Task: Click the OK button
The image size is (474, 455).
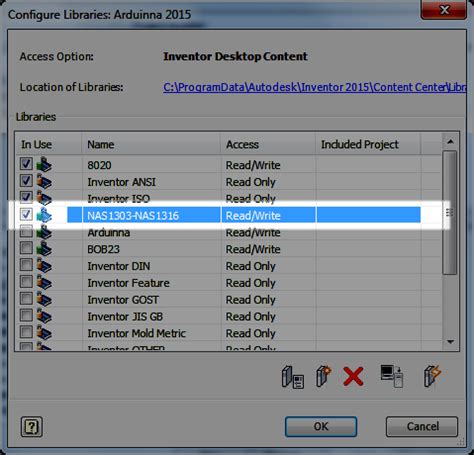Action: 321,426
